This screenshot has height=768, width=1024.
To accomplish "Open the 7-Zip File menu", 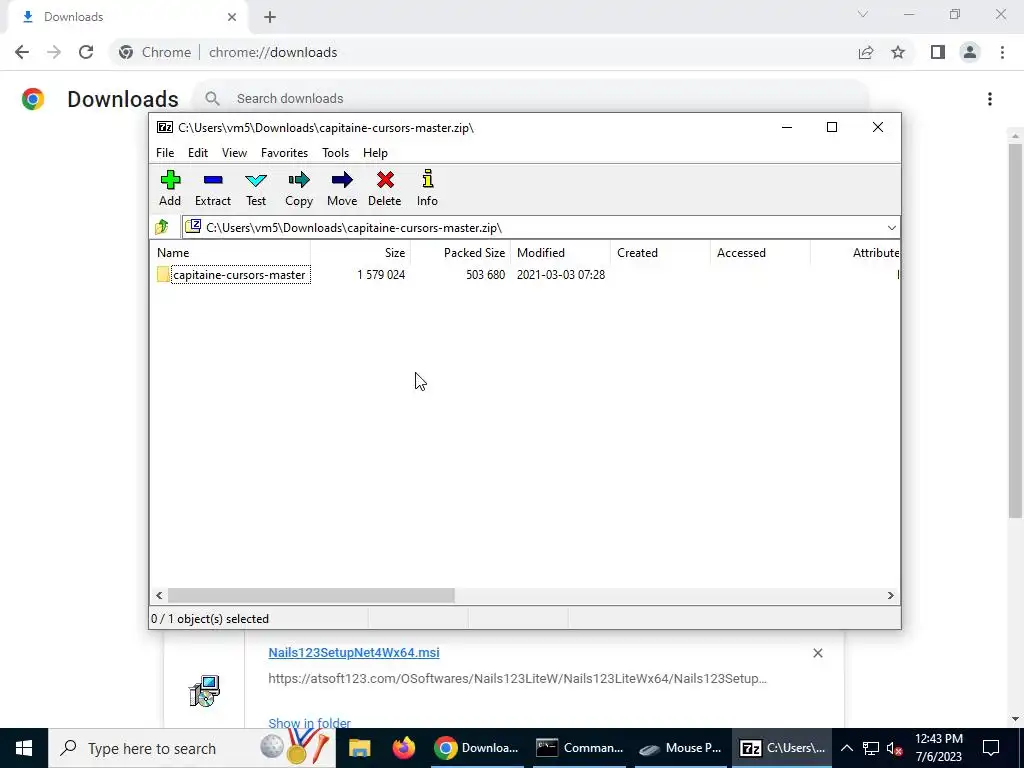I will (x=165, y=153).
